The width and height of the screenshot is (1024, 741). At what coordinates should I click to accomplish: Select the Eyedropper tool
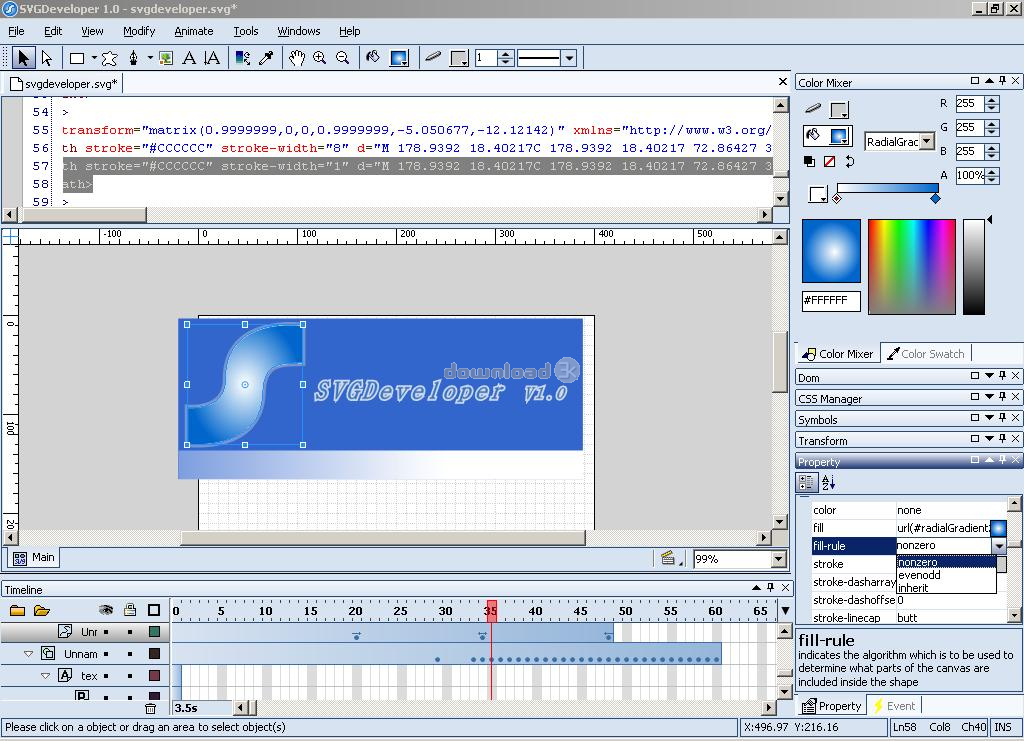[266, 58]
